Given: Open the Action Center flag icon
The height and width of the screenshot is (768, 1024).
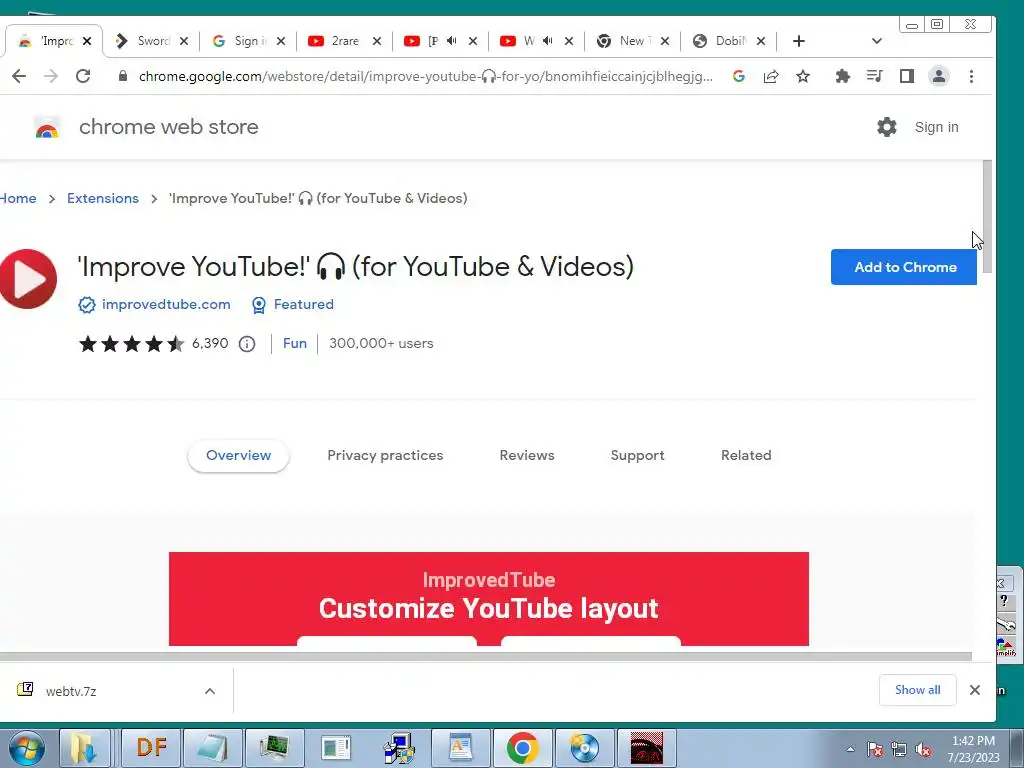Looking at the screenshot, I should (875, 749).
